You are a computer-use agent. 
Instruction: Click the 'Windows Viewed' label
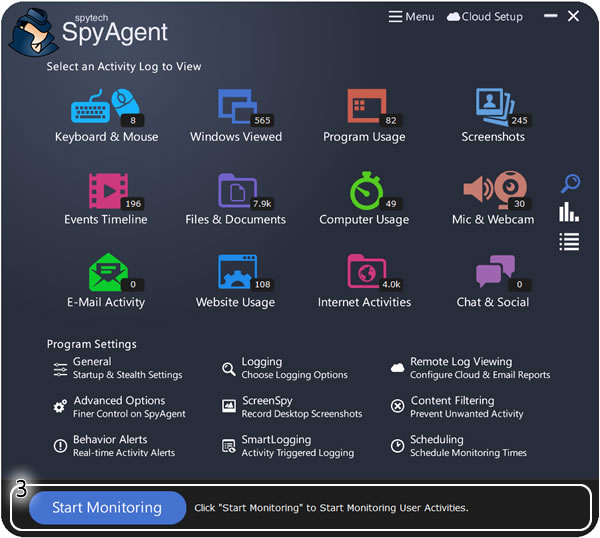click(236, 137)
